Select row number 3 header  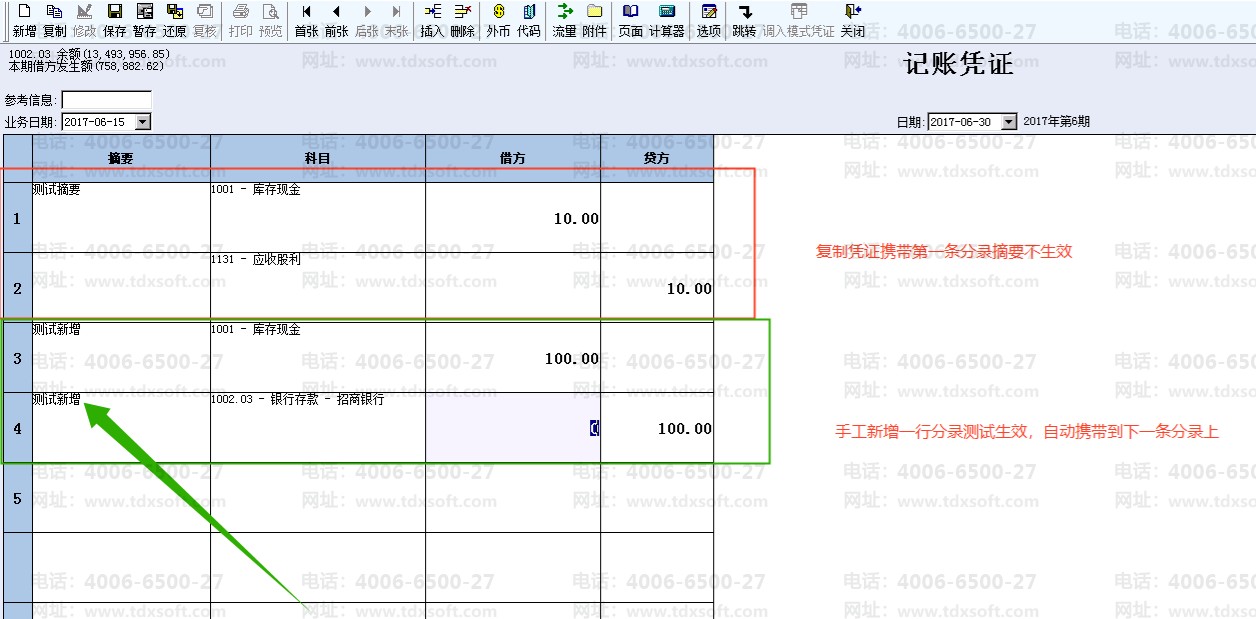point(17,358)
